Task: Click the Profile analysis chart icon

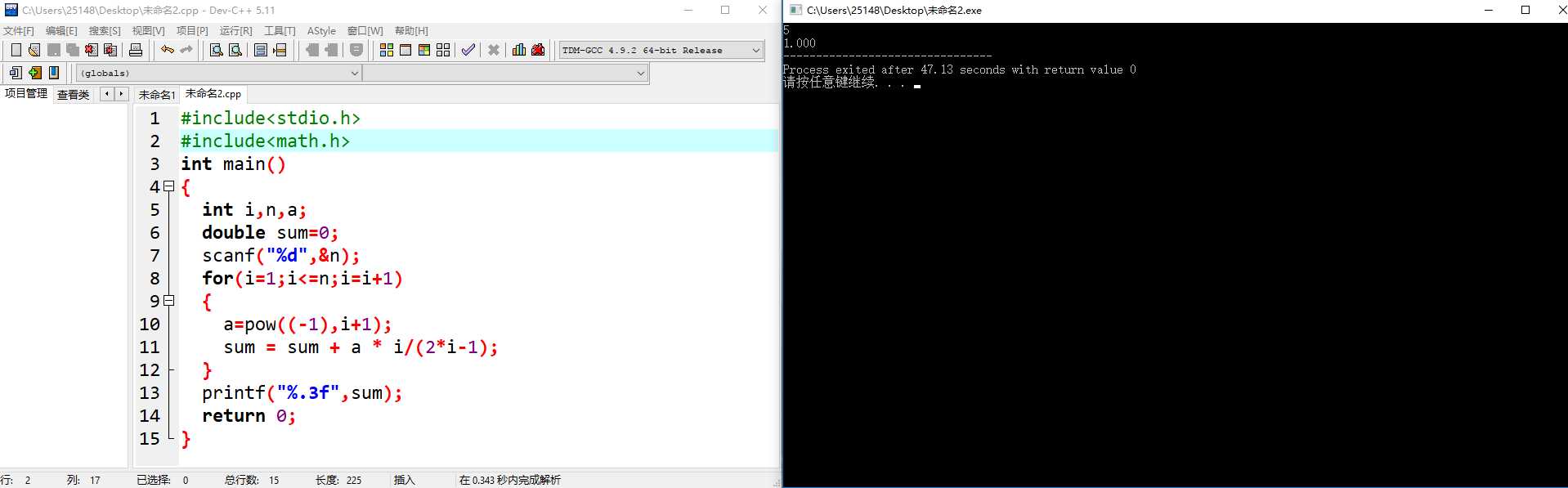Action: [519, 50]
